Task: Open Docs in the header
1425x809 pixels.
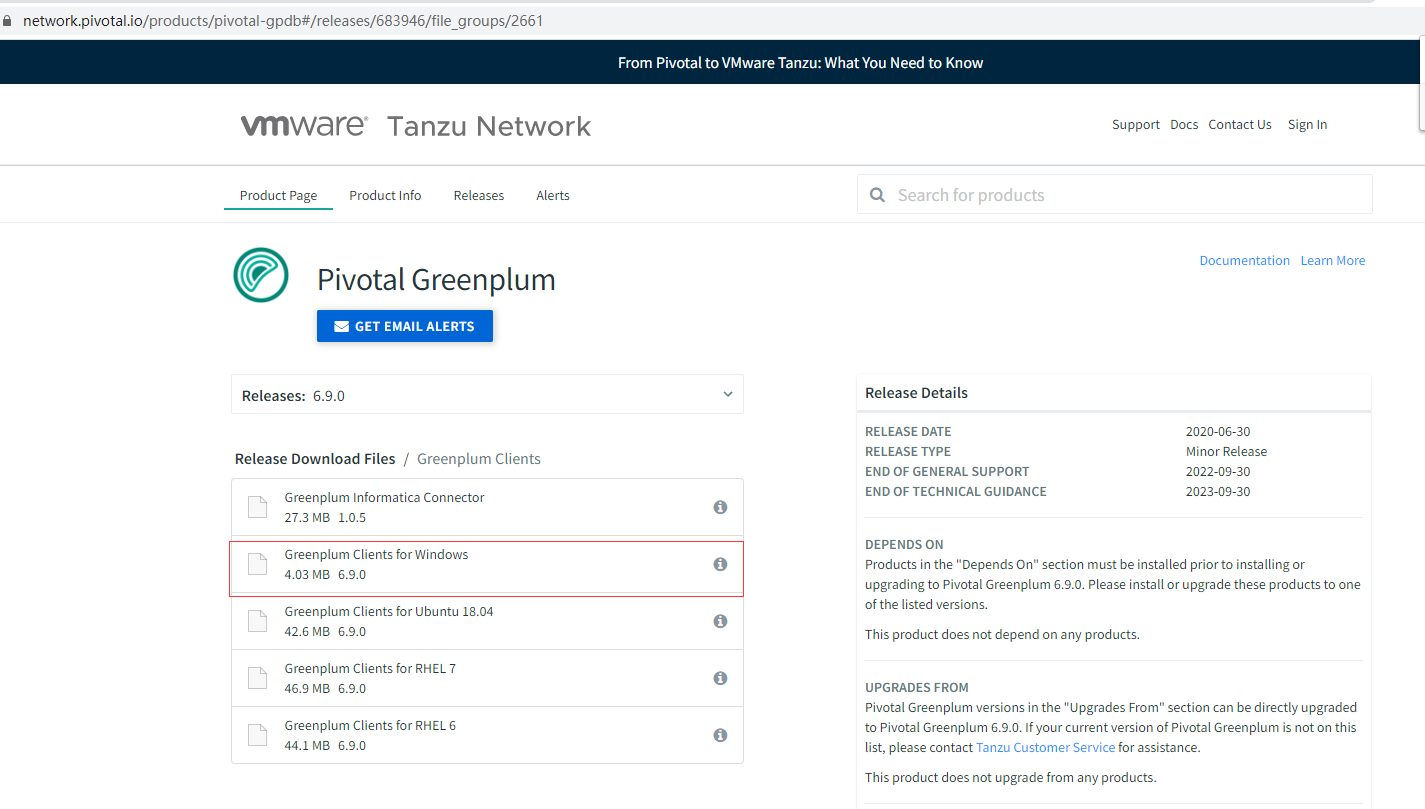Action: (x=1184, y=125)
